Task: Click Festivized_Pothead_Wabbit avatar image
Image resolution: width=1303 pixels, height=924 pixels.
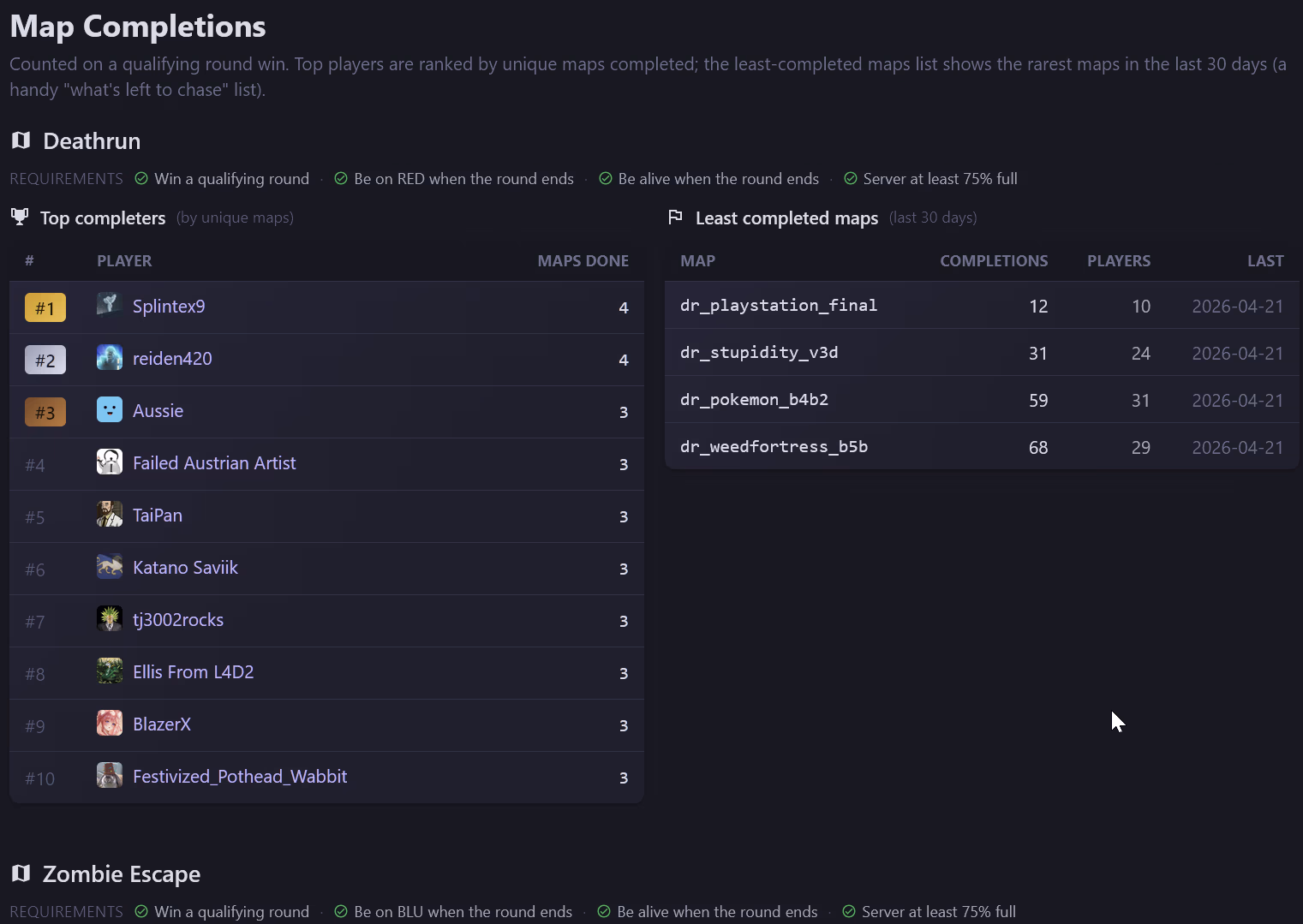Action: [x=110, y=775]
